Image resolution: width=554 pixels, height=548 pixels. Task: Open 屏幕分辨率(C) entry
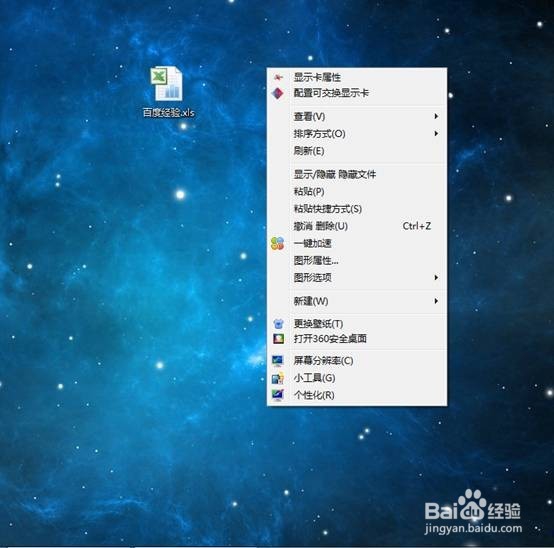(357, 360)
